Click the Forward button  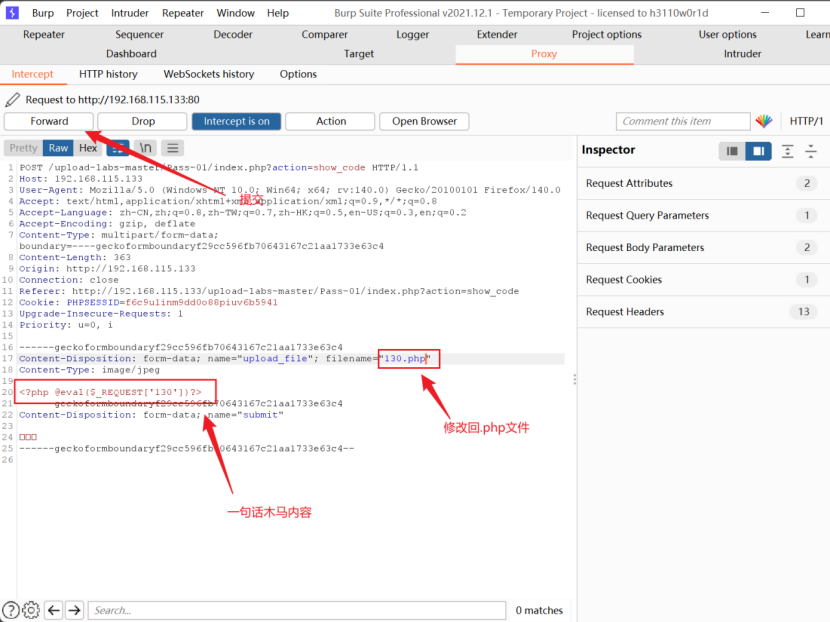click(49, 121)
